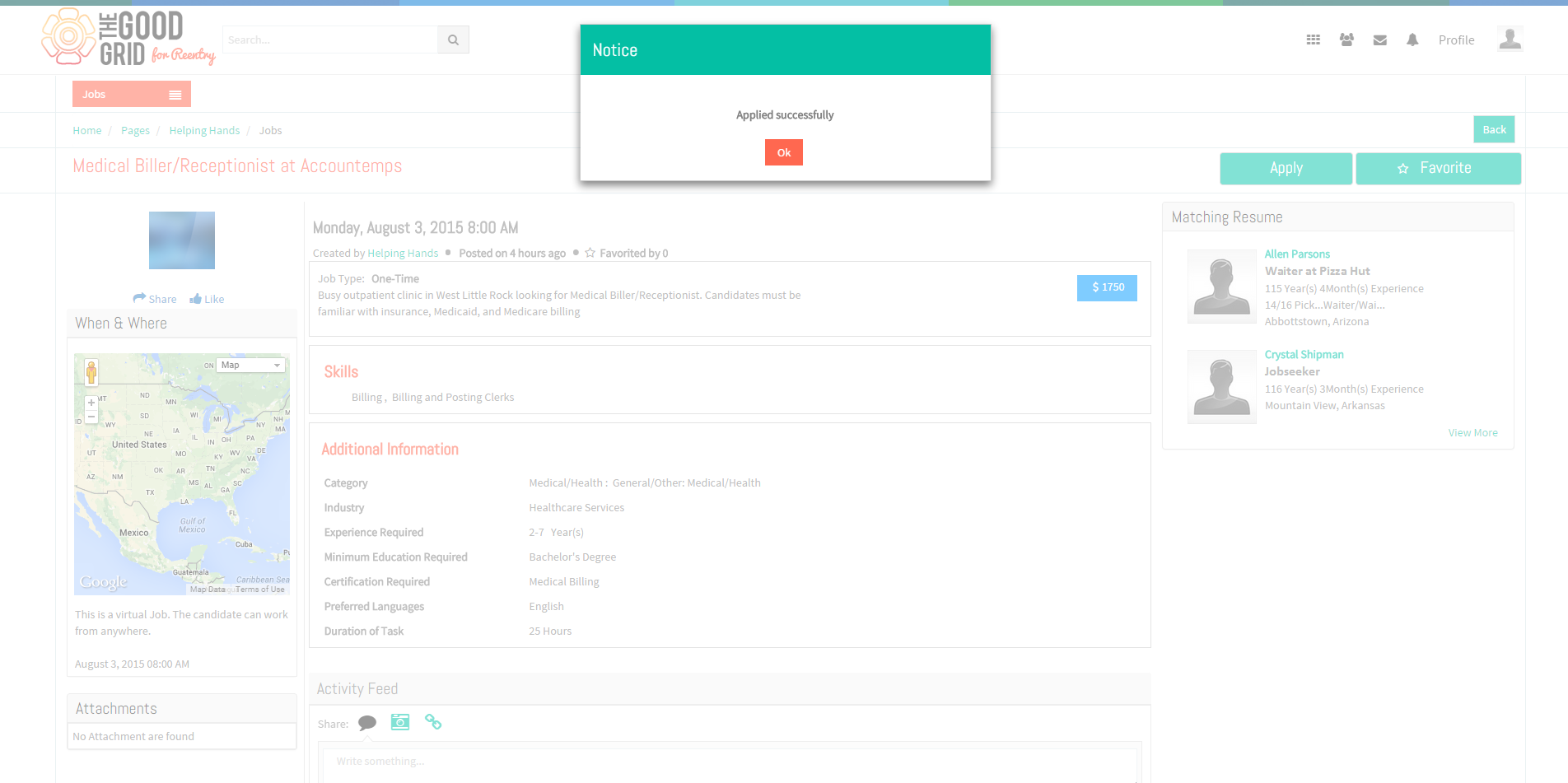Click the Ok button in Notice dialog
Viewport: 1568px width, 783px height.
(783, 152)
